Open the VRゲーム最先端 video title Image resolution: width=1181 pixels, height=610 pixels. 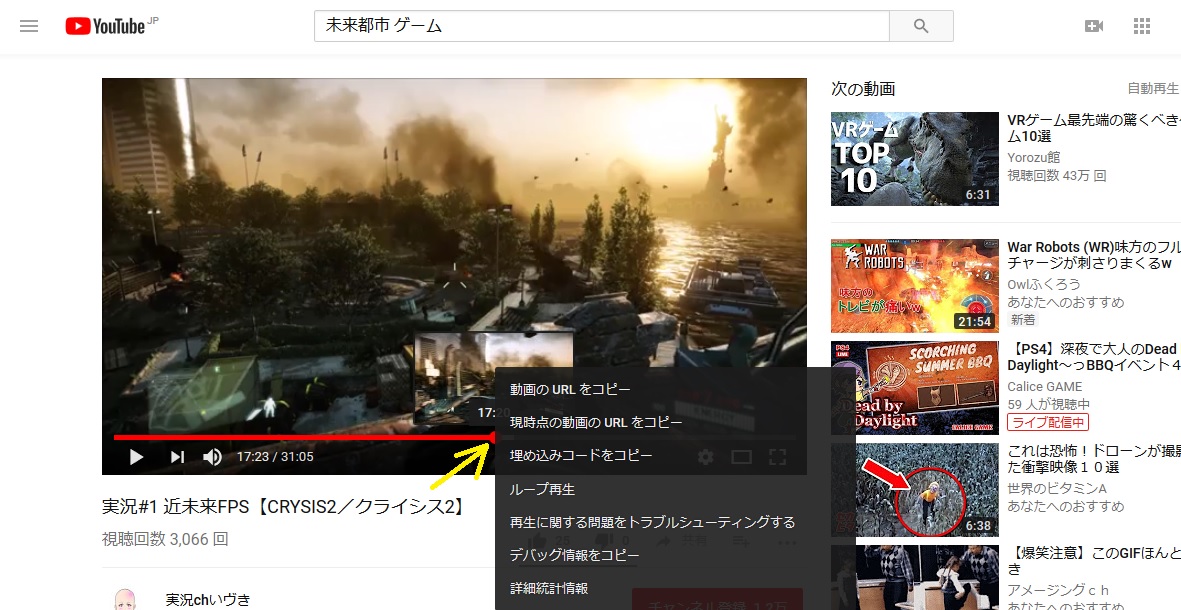pyautogui.click(x=1094, y=128)
